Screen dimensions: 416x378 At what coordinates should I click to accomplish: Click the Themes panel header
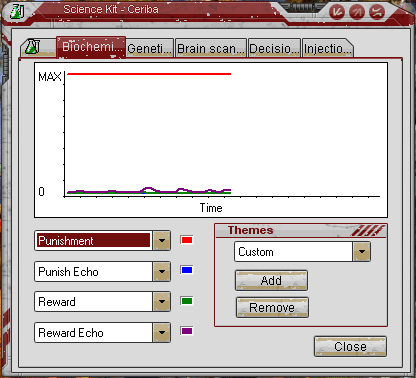tap(301, 230)
